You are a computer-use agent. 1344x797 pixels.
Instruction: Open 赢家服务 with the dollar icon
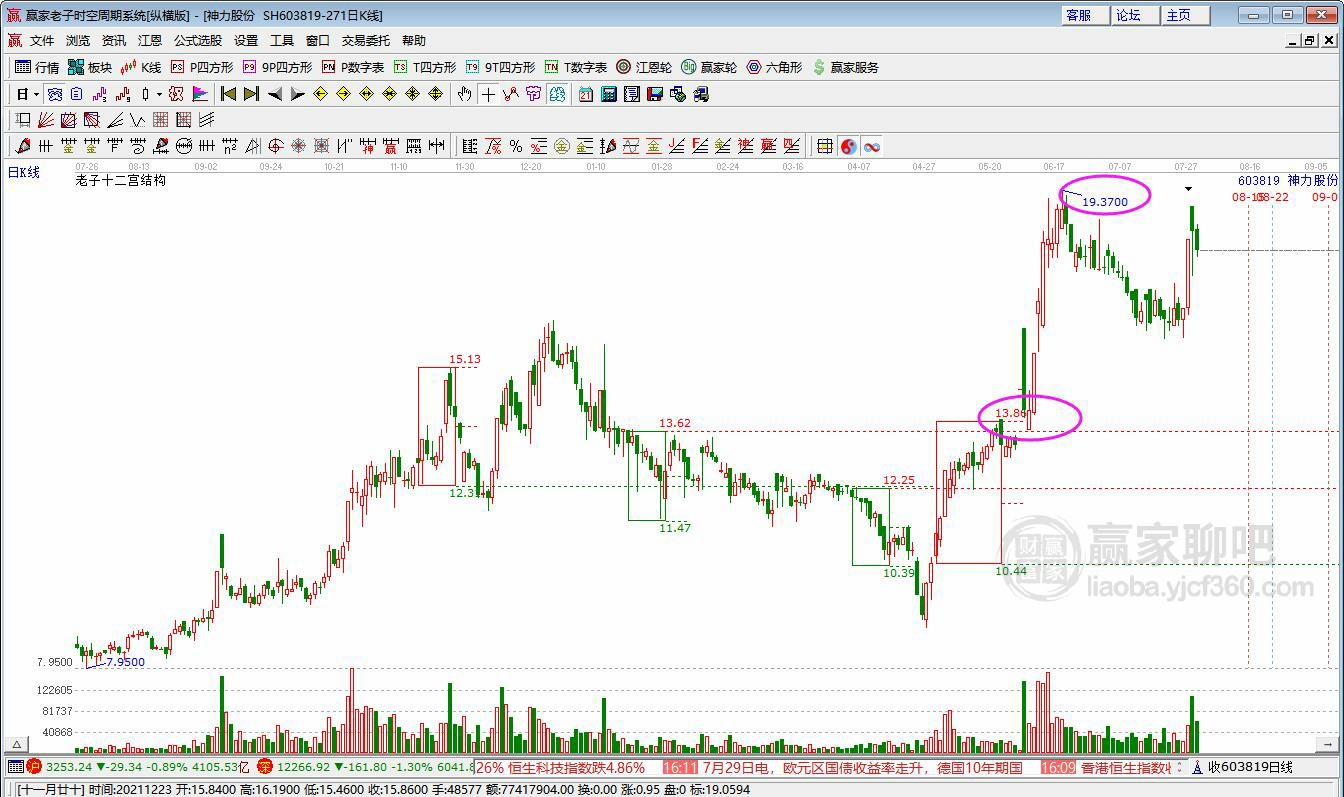[x=846, y=67]
